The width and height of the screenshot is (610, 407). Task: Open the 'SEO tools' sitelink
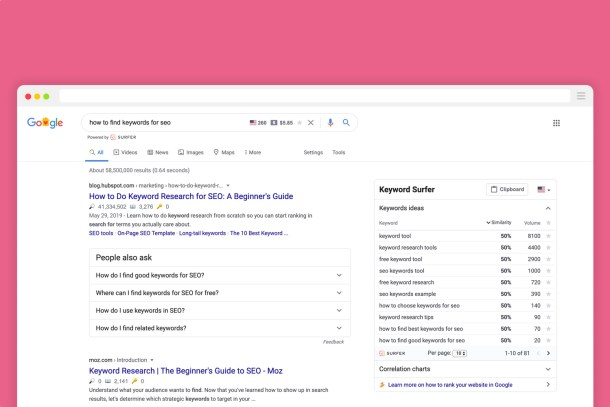click(x=101, y=233)
